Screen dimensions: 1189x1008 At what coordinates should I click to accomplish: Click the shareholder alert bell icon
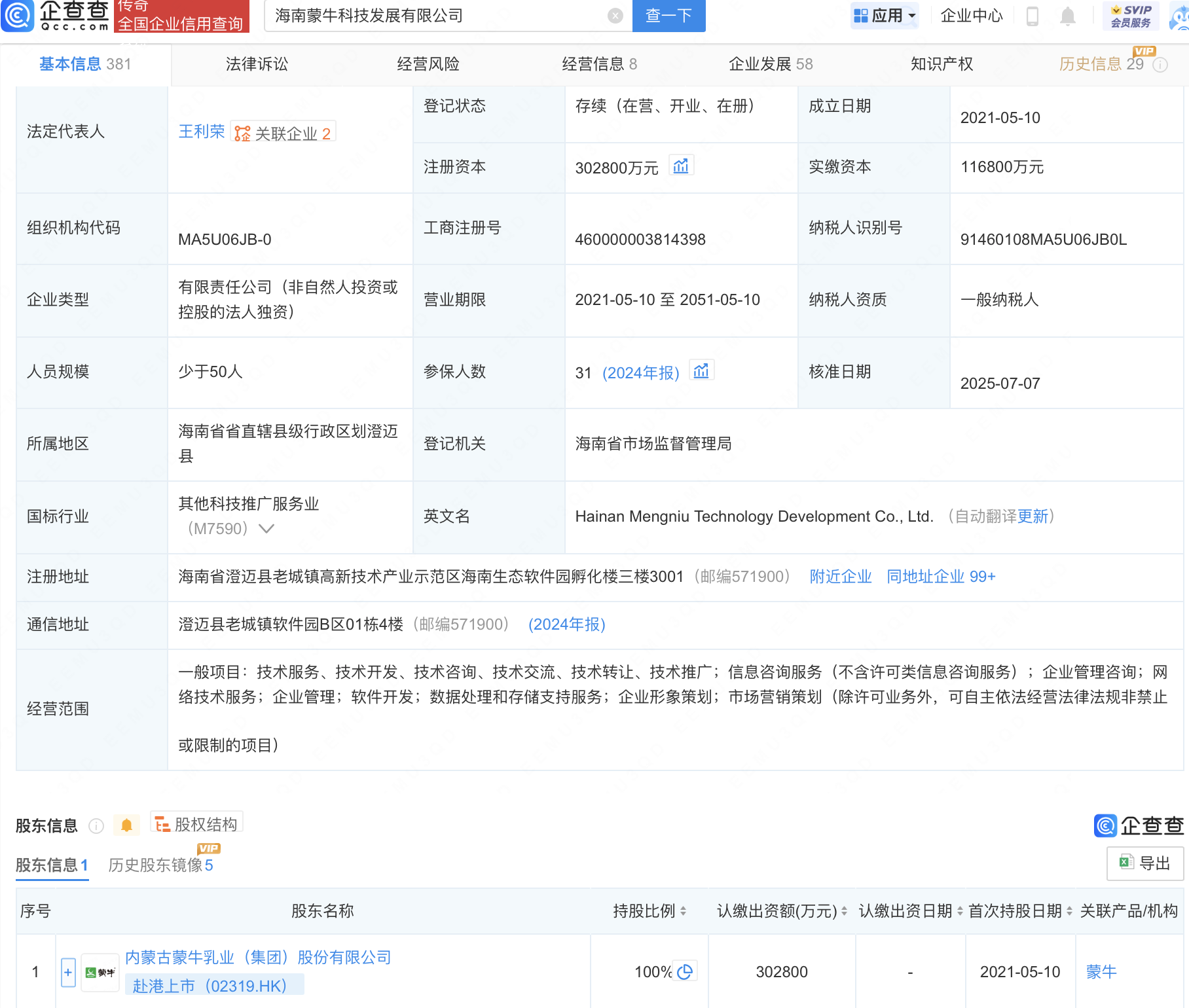coord(126,825)
